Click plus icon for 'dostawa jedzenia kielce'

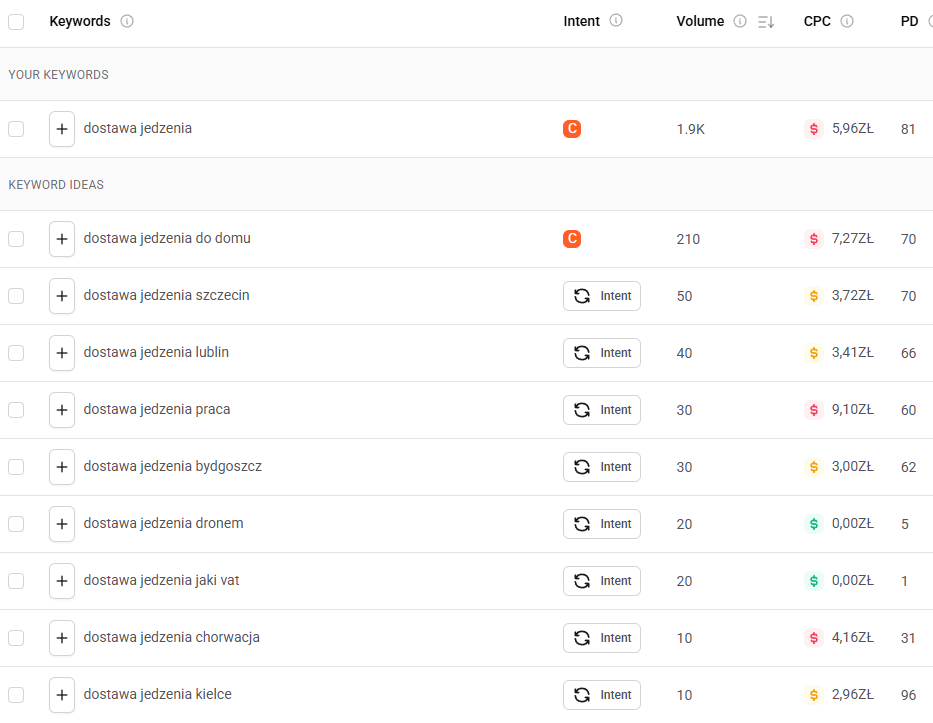pos(62,695)
